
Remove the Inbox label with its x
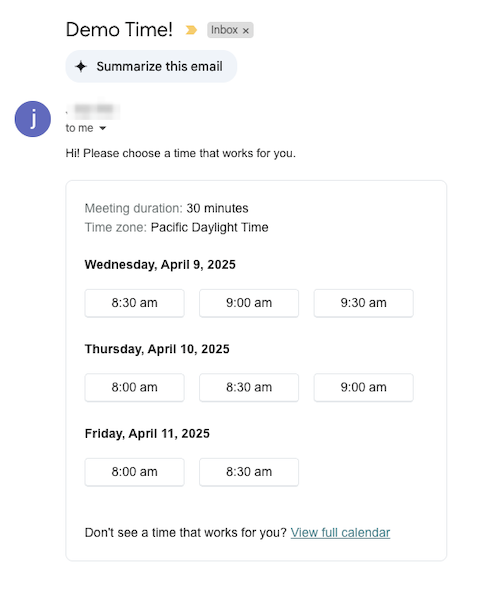click(245, 31)
